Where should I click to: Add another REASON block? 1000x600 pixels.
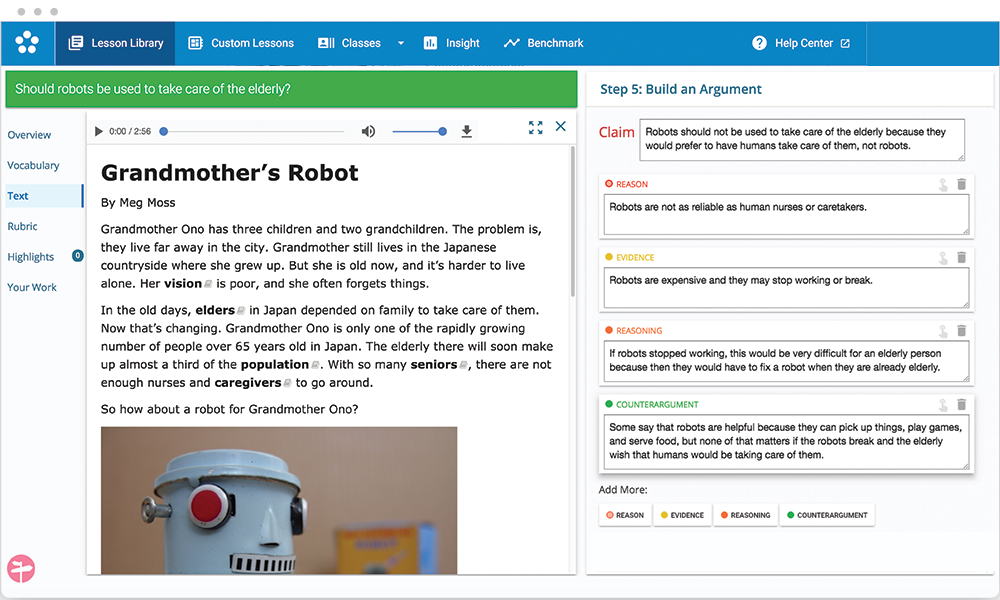click(x=625, y=515)
